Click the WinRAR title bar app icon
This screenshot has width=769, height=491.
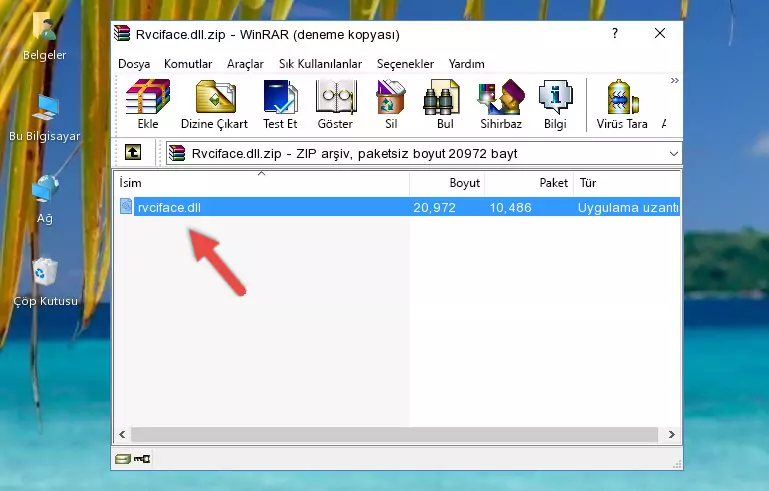122,33
